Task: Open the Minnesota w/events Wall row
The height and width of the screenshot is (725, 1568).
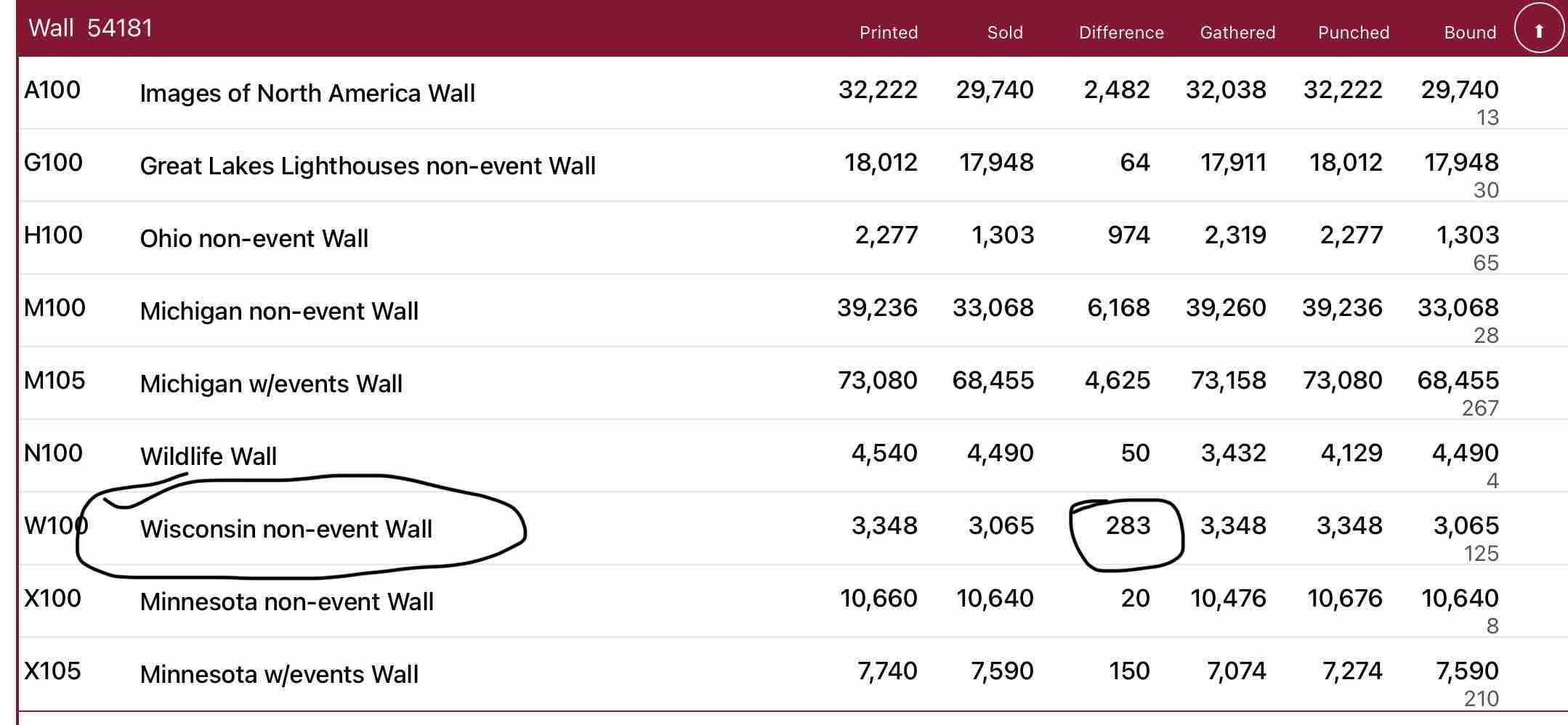Action: [x=279, y=674]
